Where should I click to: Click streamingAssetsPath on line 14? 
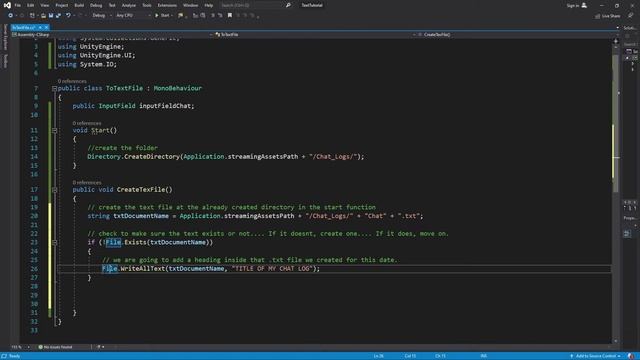[x=263, y=157]
